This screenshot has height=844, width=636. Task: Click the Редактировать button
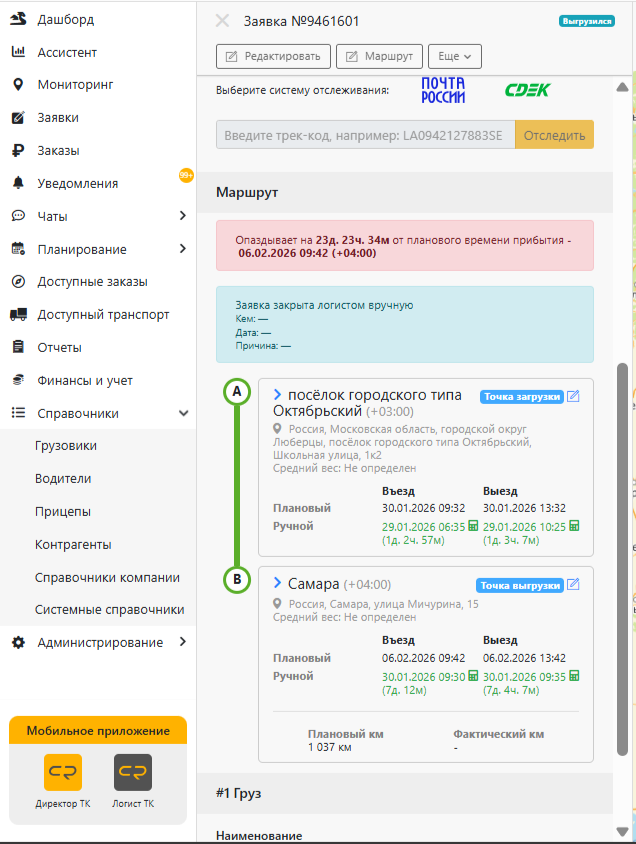[x=273, y=57]
